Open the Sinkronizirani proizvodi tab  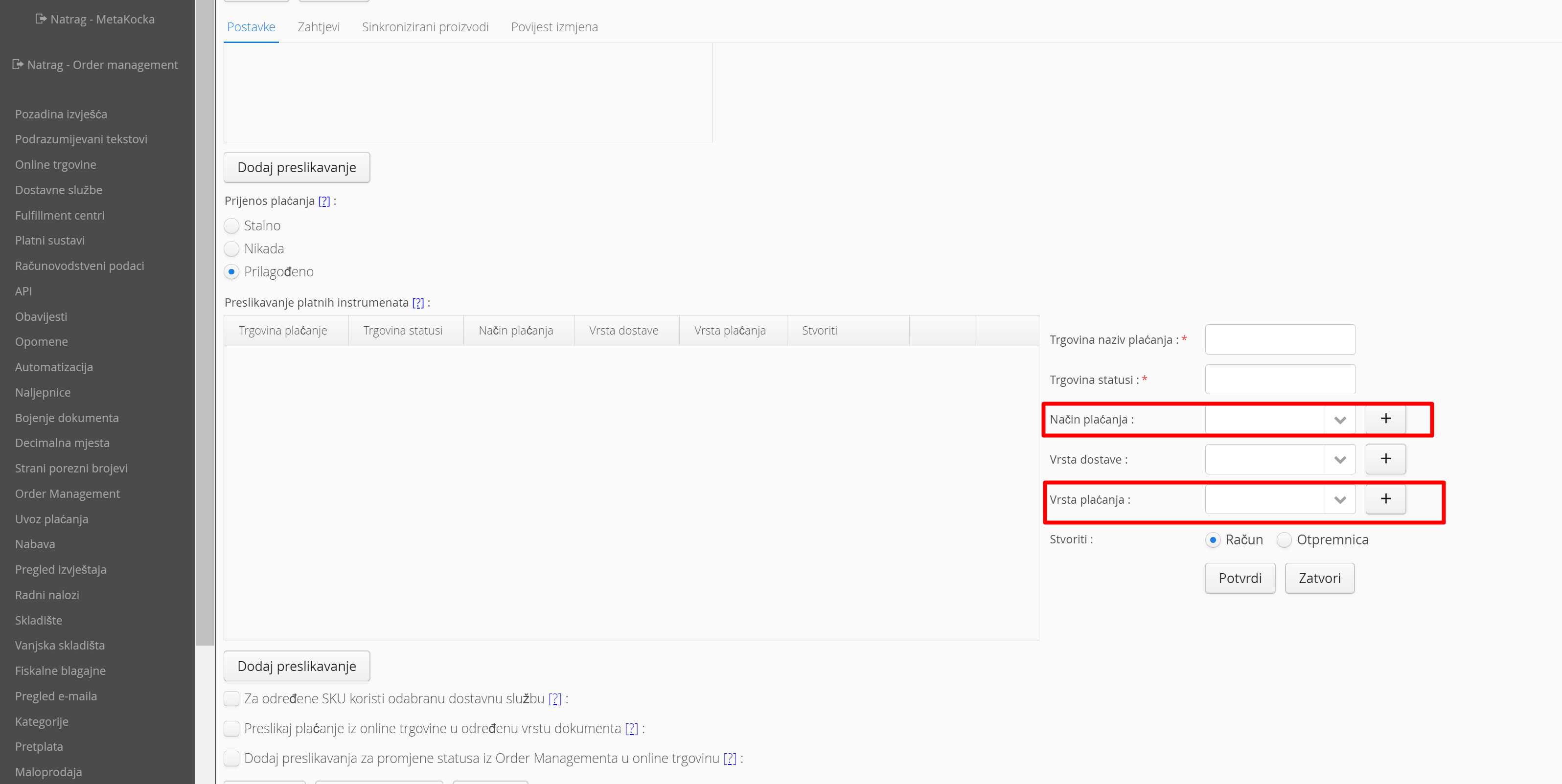425,27
